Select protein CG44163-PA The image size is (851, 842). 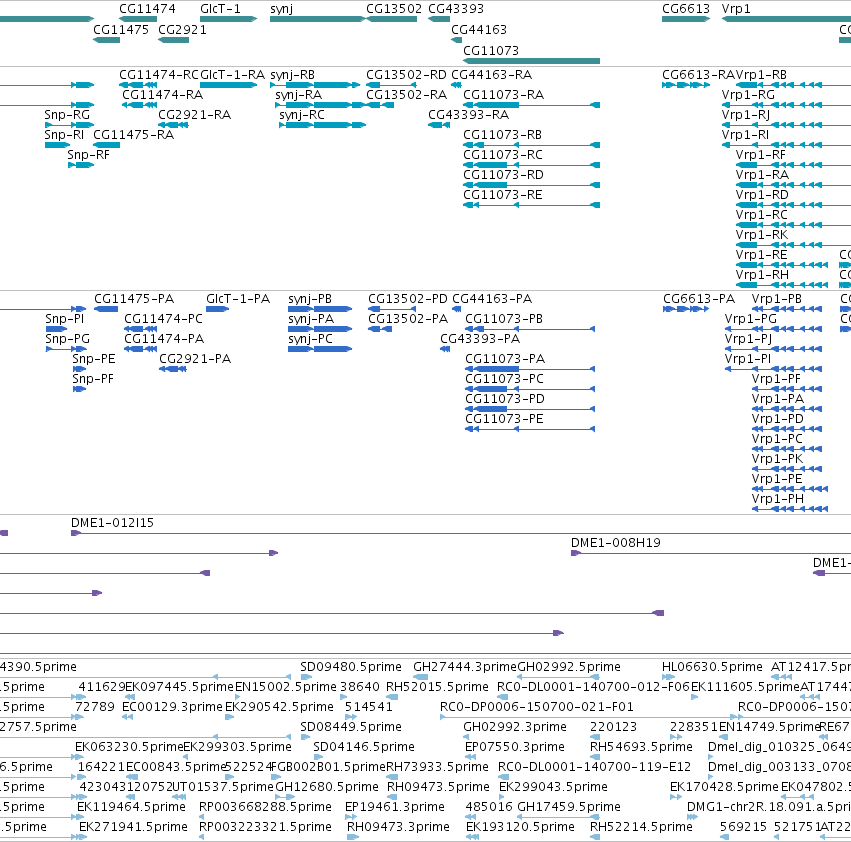[492, 300]
